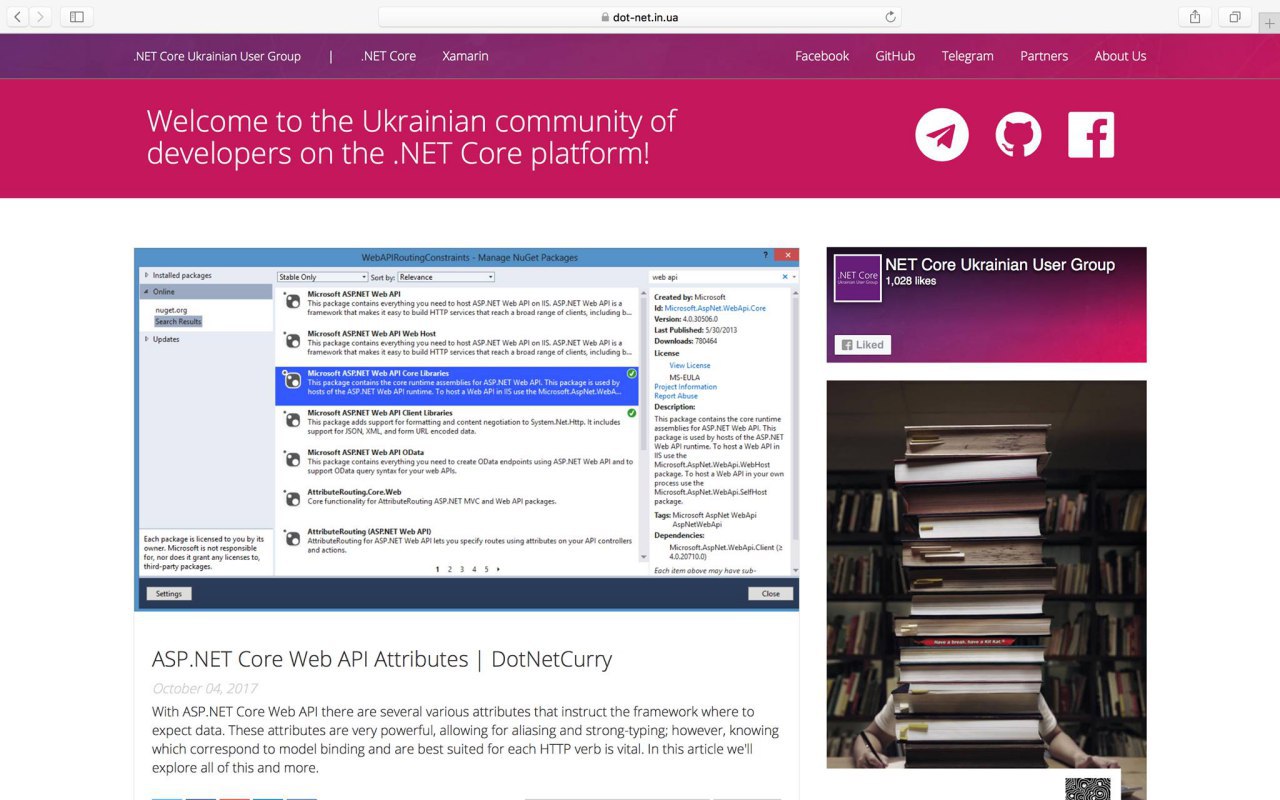
Task: Open Stable Only dropdown in the NuGet screenshot
Action: click(x=322, y=277)
